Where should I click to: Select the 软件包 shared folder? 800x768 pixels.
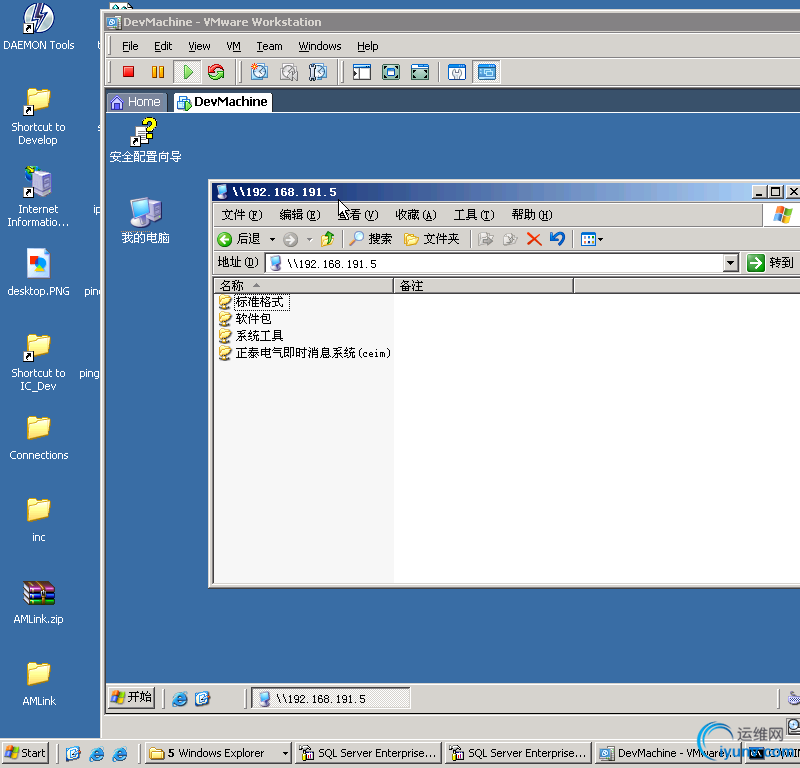point(245,319)
